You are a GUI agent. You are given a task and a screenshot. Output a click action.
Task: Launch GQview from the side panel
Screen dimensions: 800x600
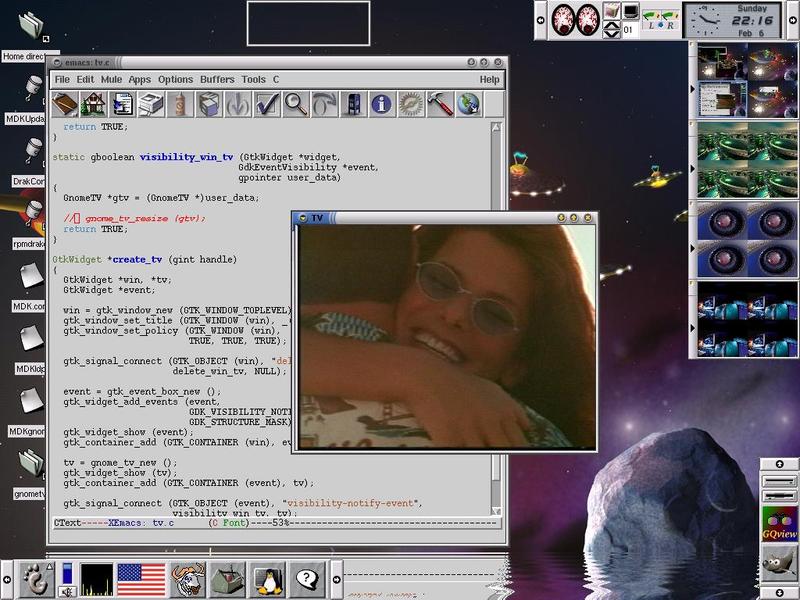(779, 525)
